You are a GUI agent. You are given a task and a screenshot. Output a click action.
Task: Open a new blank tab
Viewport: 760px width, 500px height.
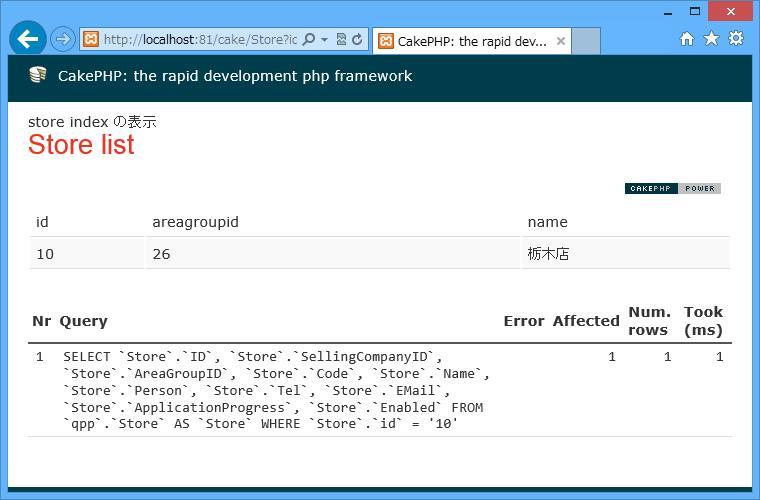(586, 41)
